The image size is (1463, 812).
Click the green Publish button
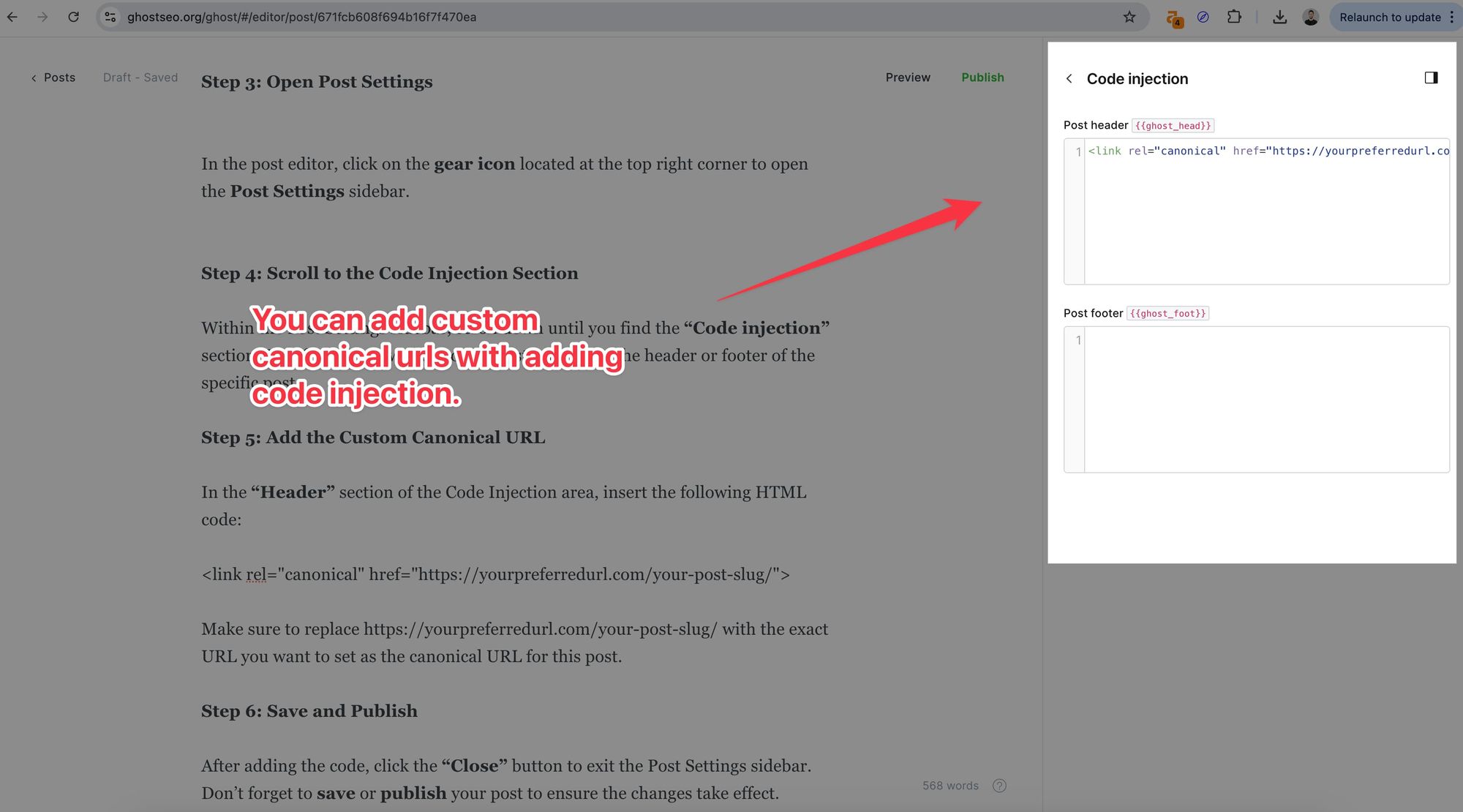982,78
